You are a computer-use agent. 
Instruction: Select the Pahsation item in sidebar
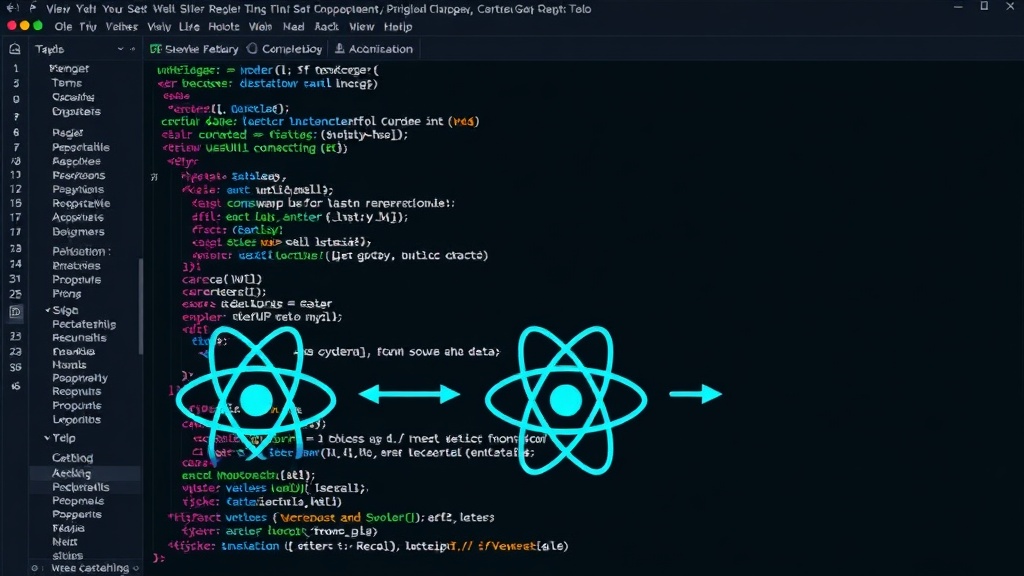click(81, 251)
